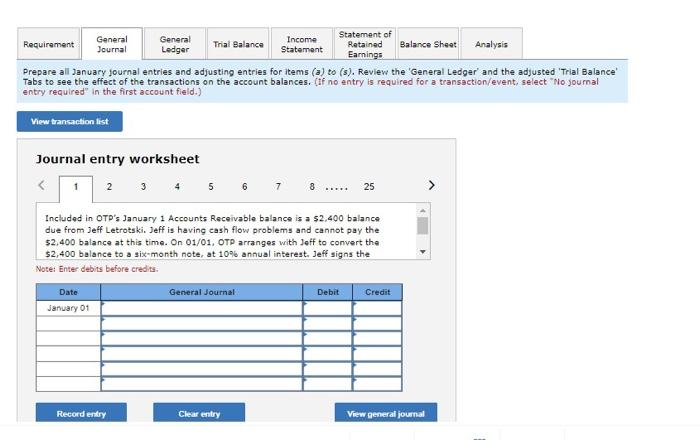Image resolution: width=700 pixels, height=440 pixels.
Task: Click the description box scrollbar thumb
Action: click(x=422, y=226)
